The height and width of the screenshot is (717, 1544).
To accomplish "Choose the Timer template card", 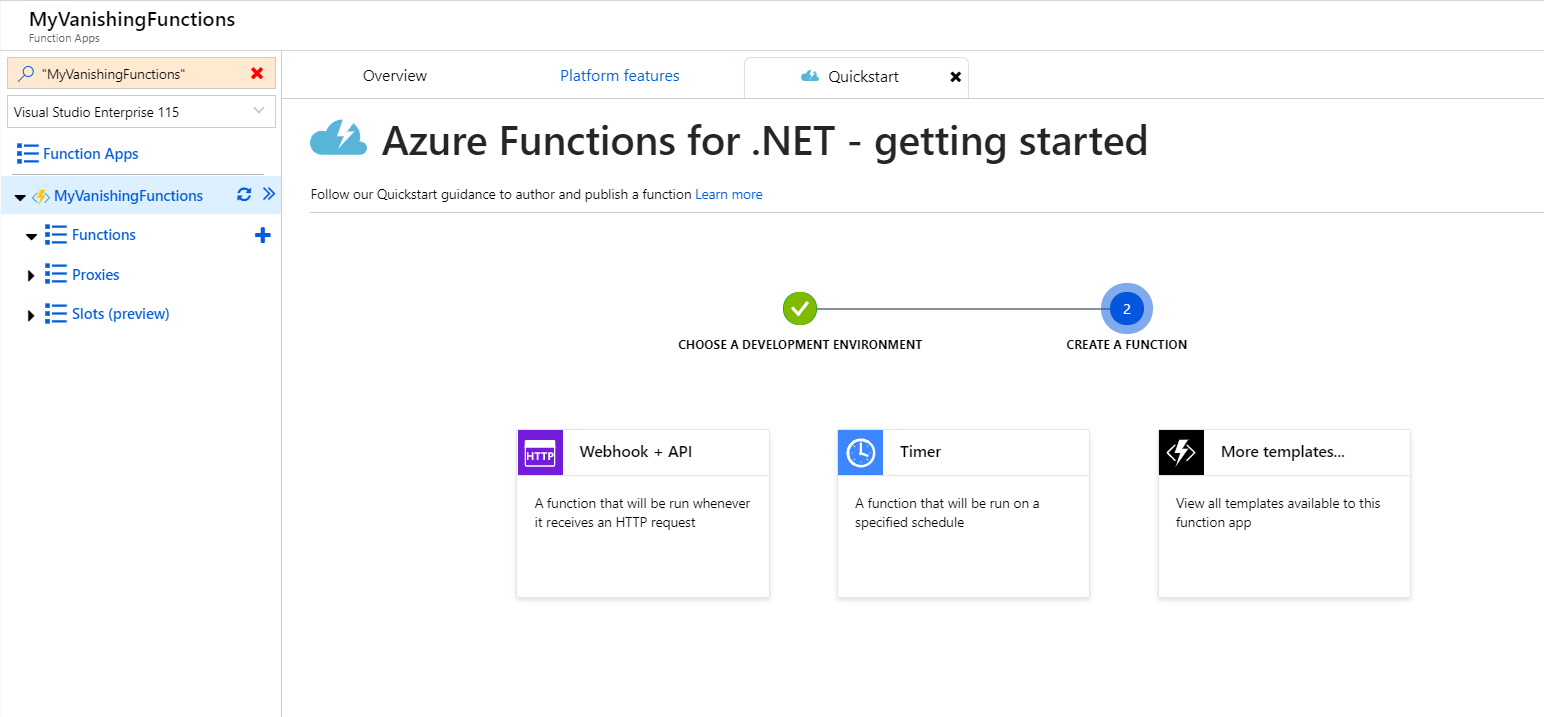I will pyautogui.click(x=963, y=514).
